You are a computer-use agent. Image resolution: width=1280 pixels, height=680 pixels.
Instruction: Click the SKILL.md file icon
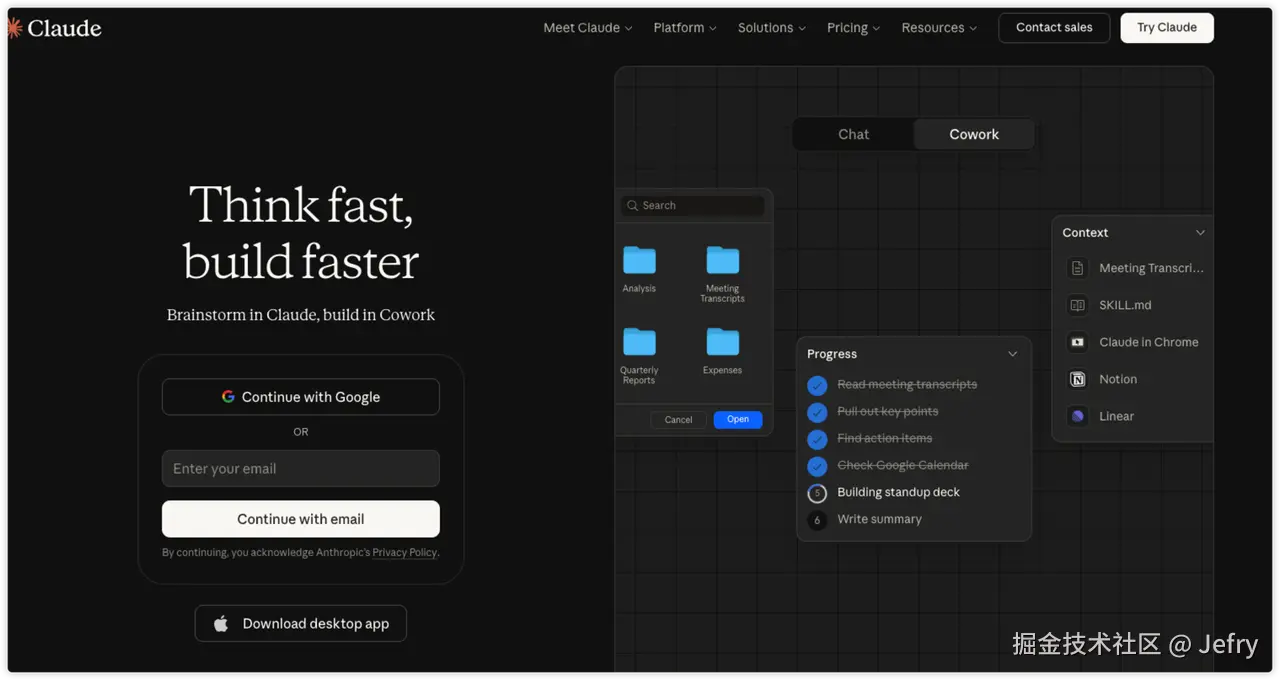1077,305
